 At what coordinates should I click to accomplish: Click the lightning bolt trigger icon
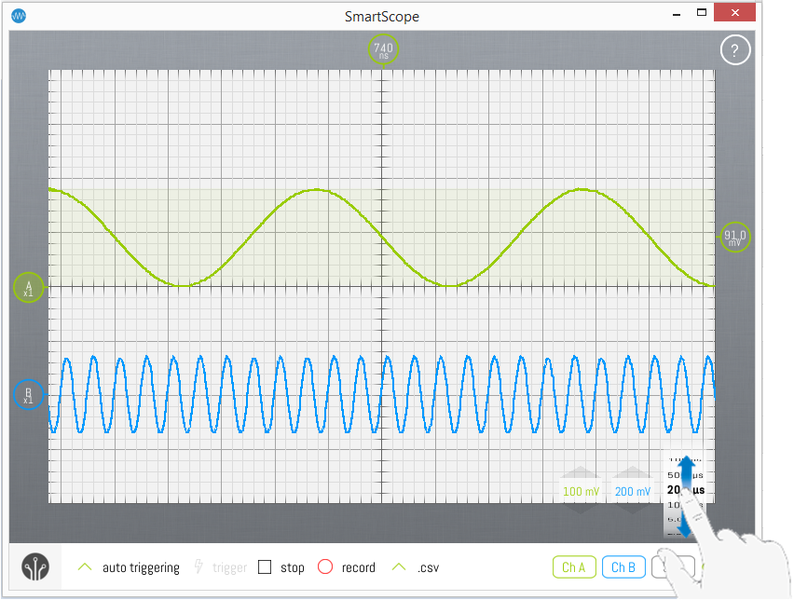[x=199, y=567]
